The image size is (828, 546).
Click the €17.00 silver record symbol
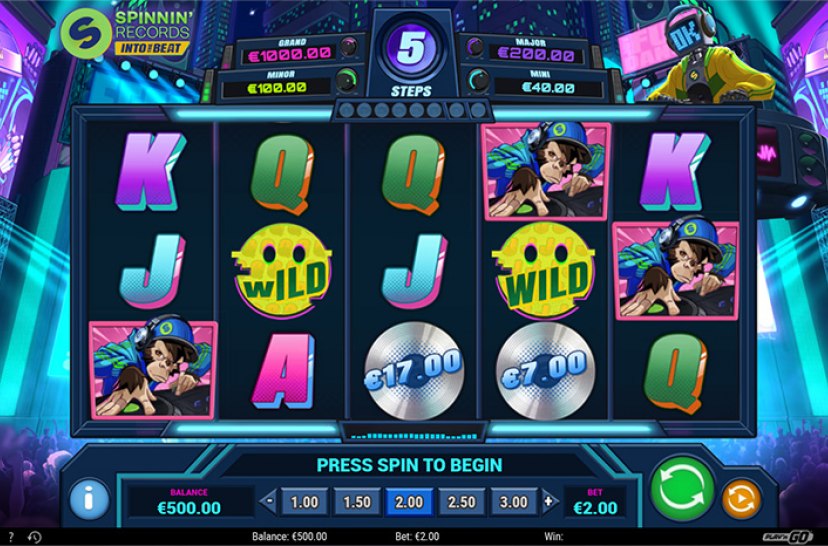[x=413, y=371]
